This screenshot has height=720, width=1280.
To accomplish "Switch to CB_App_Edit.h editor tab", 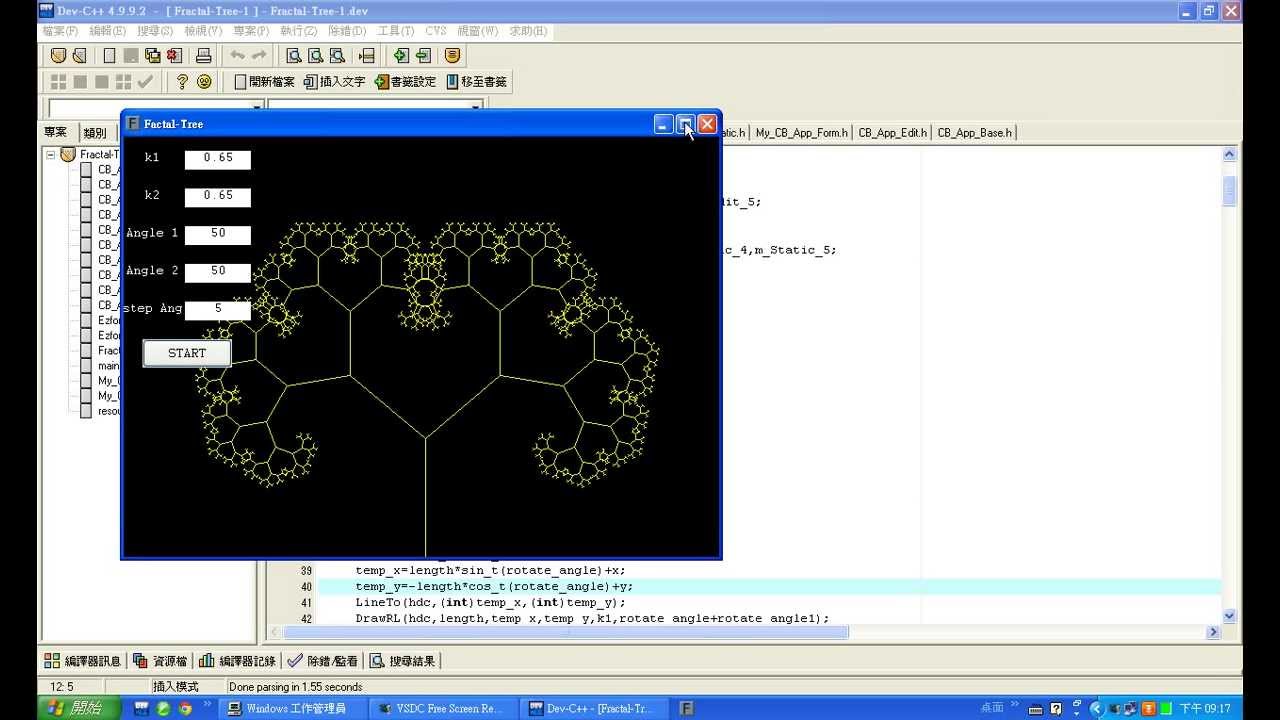I will tap(893, 132).
